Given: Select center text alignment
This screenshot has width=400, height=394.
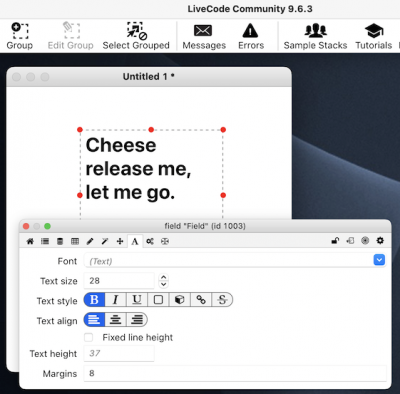Looking at the screenshot, I should [115, 320].
